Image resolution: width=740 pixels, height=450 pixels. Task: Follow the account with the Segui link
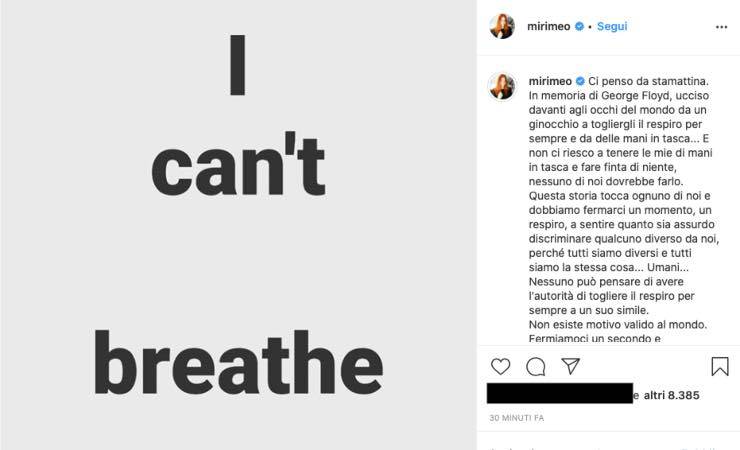(x=612, y=27)
